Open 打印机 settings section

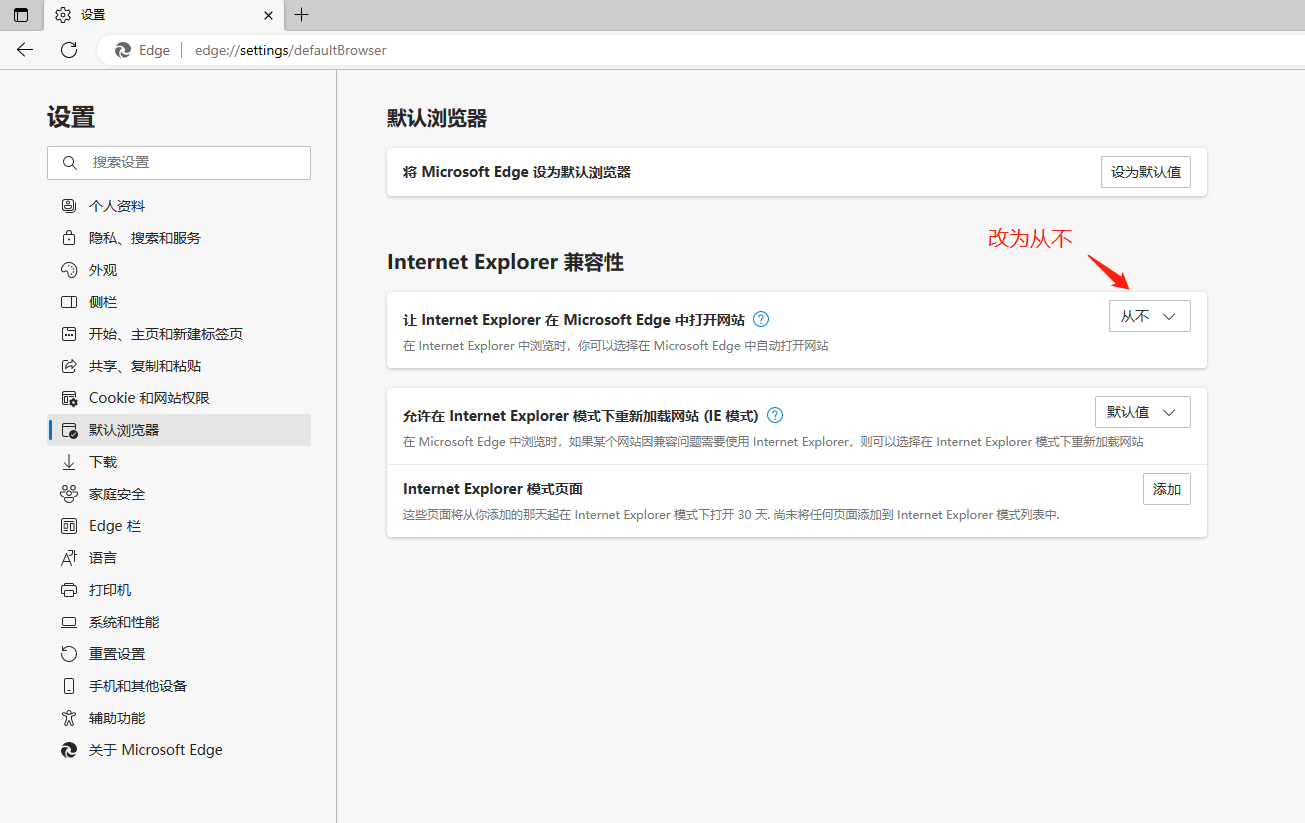pos(179,590)
